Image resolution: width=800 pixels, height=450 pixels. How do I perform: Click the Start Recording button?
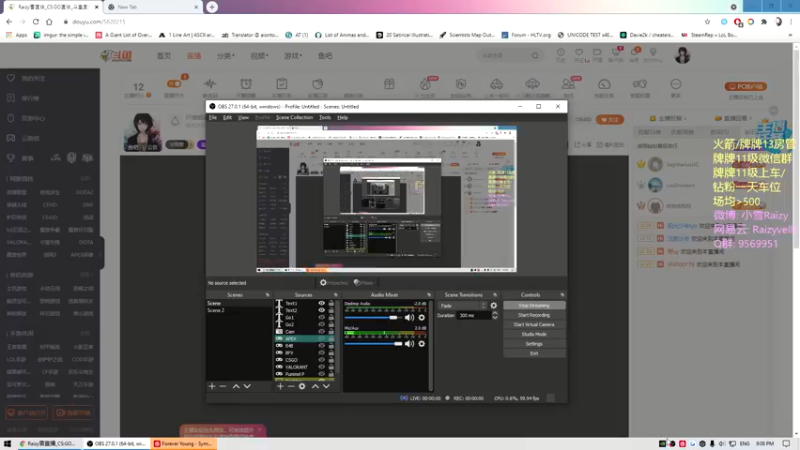(534, 315)
